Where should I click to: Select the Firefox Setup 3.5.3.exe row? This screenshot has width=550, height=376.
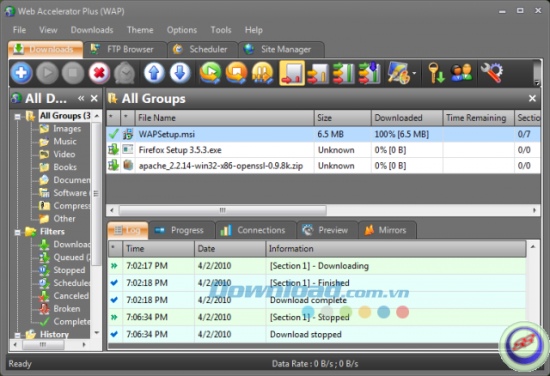323,150
